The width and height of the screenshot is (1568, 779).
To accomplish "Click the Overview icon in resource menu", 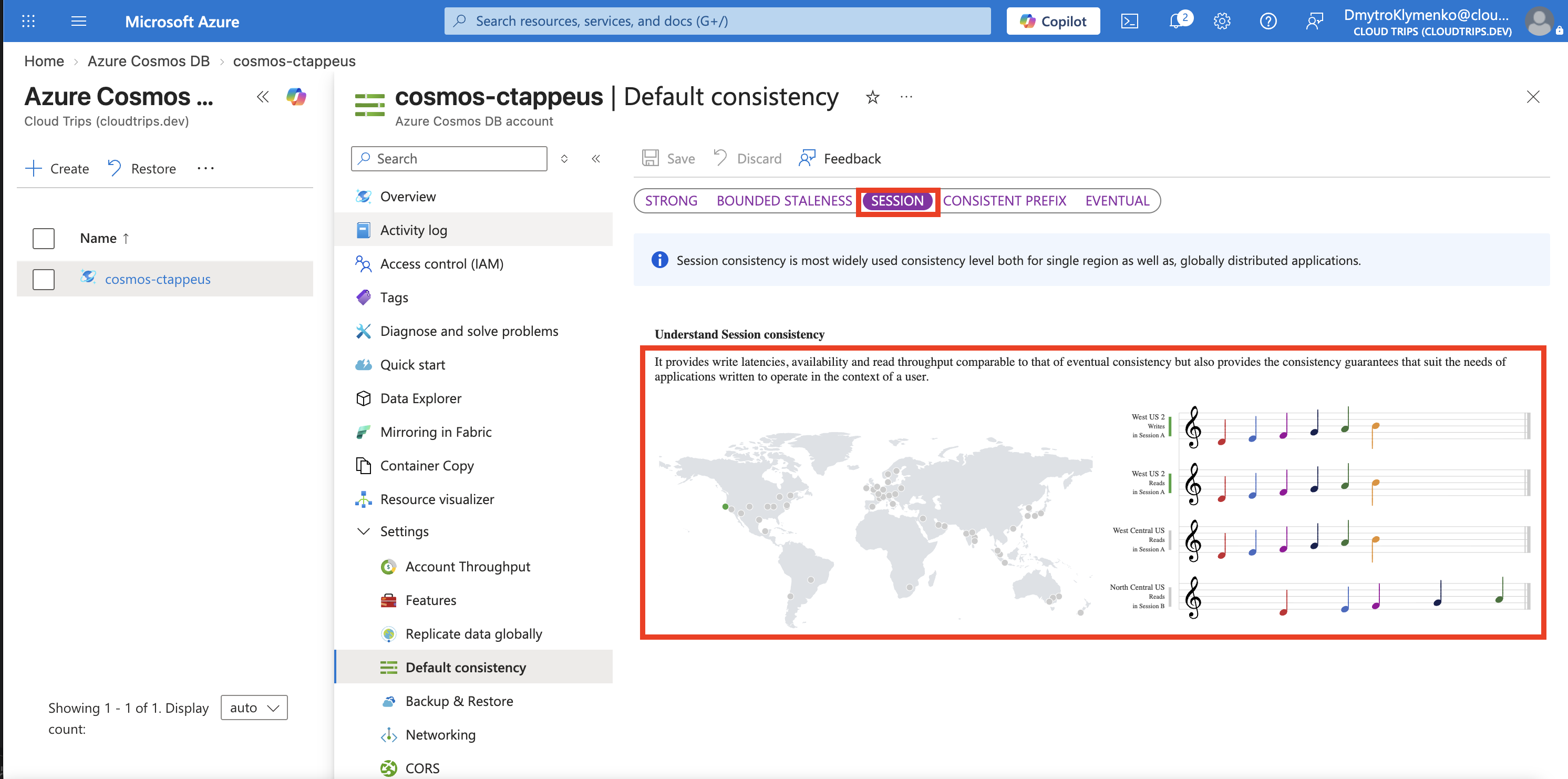I will 364,196.
